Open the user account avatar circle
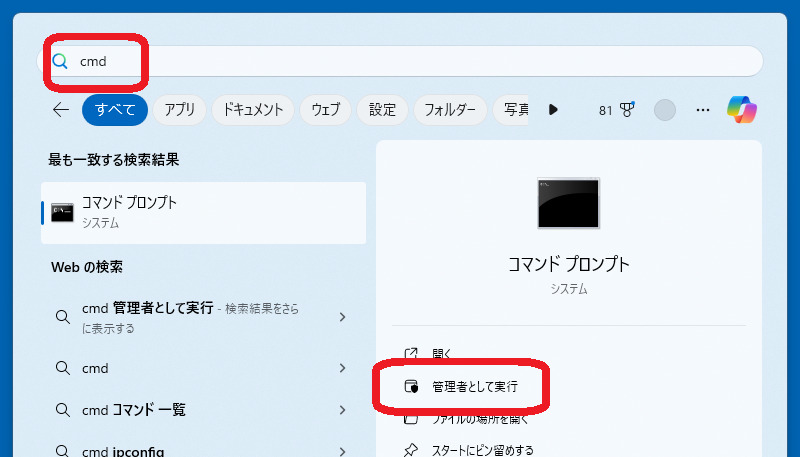Viewport: 800px width, 457px height. click(665, 110)
